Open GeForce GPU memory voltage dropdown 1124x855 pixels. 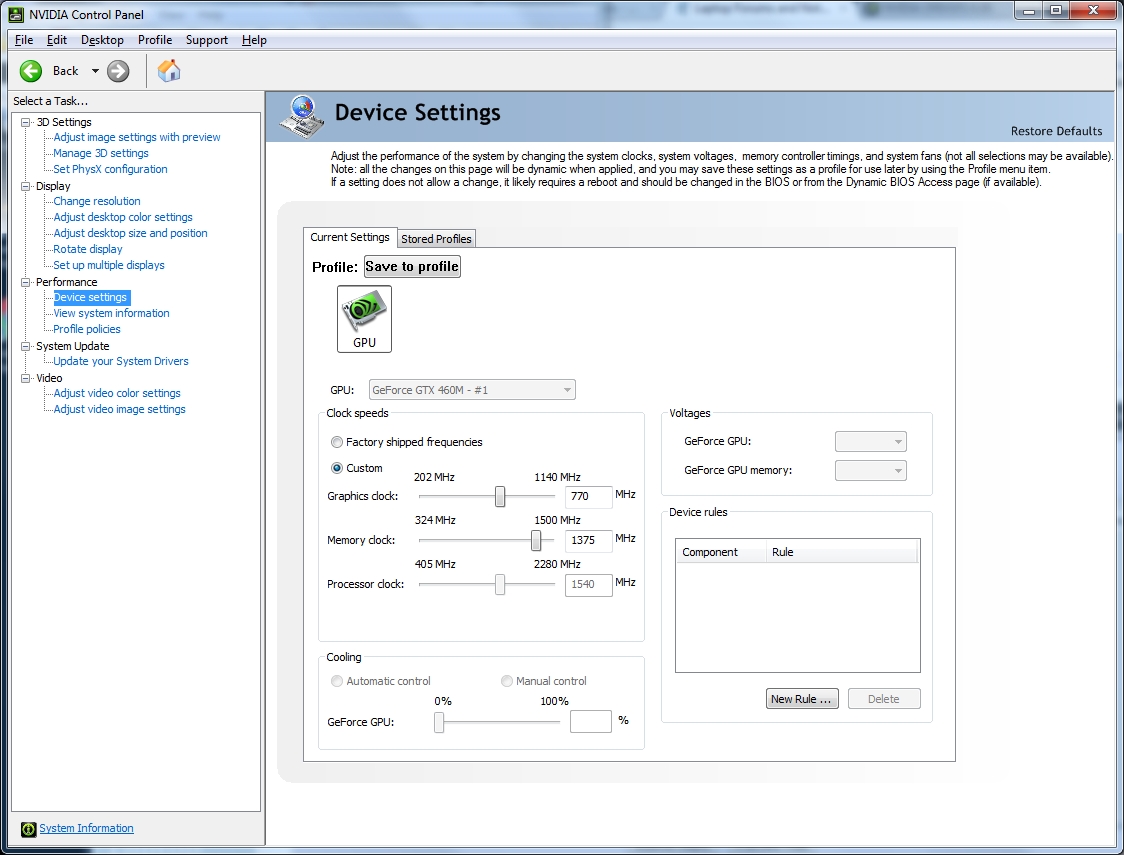(870, 471)
